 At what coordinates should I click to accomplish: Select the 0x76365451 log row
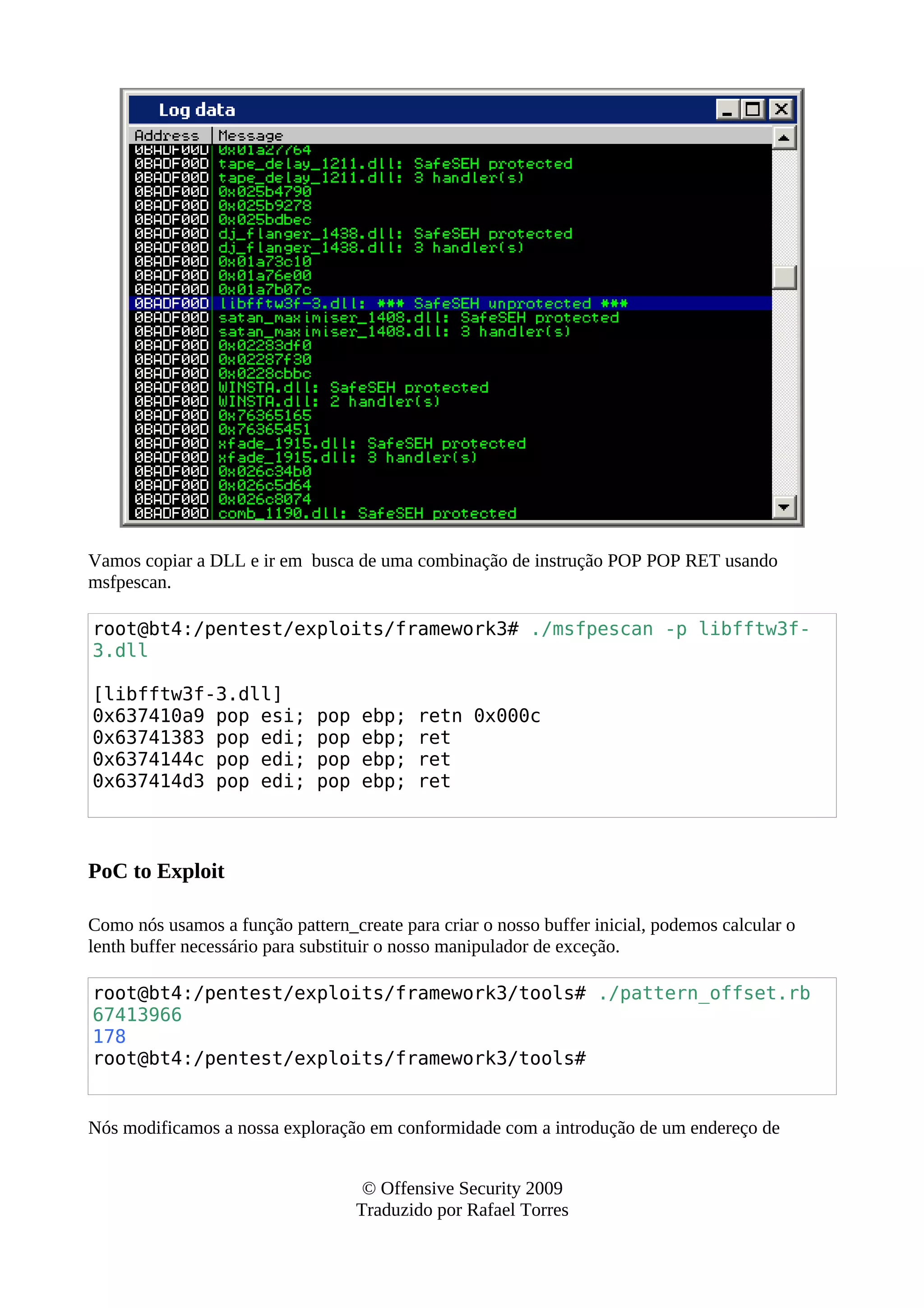point(450,429)
